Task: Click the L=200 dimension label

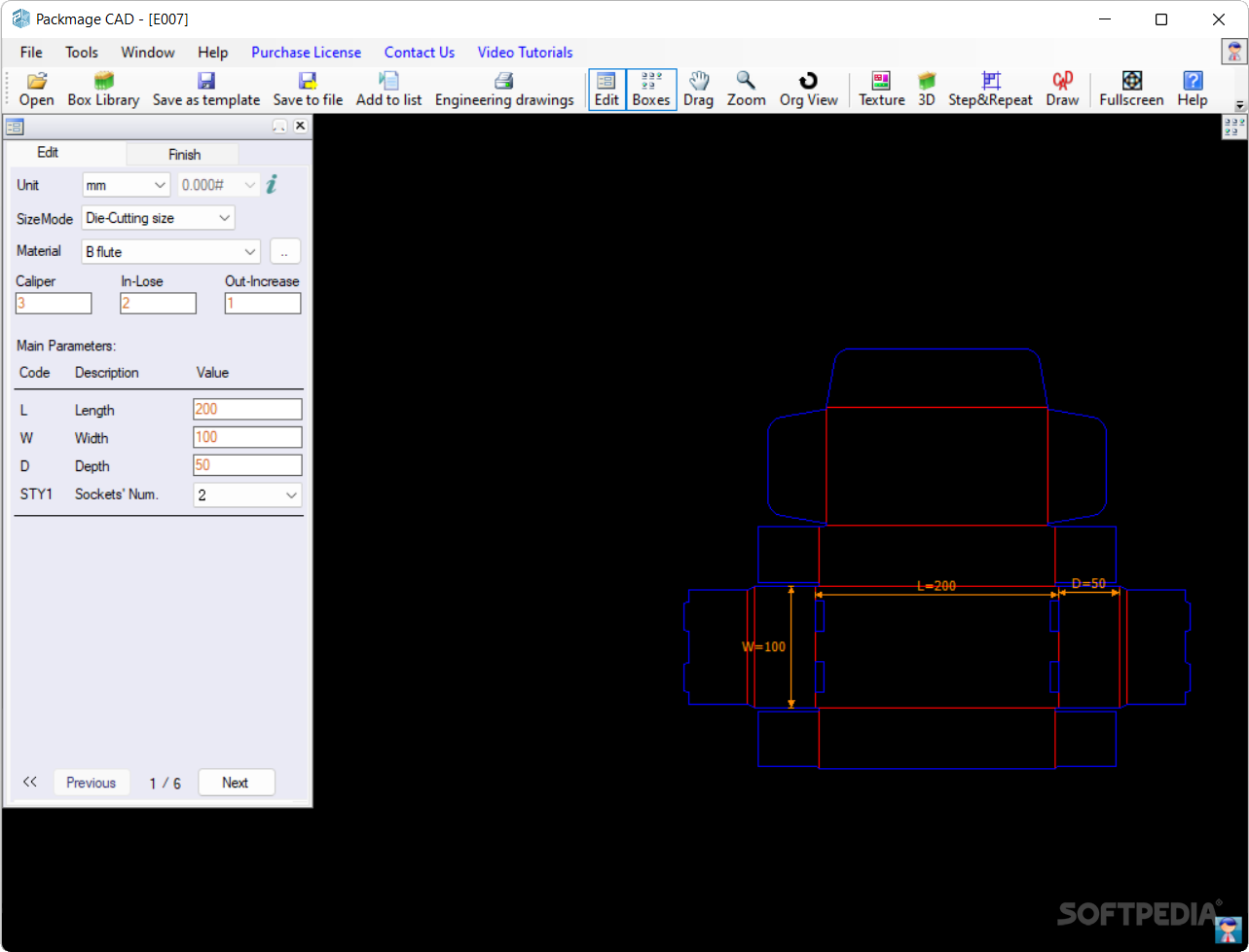Action: [x=937, y=586]
